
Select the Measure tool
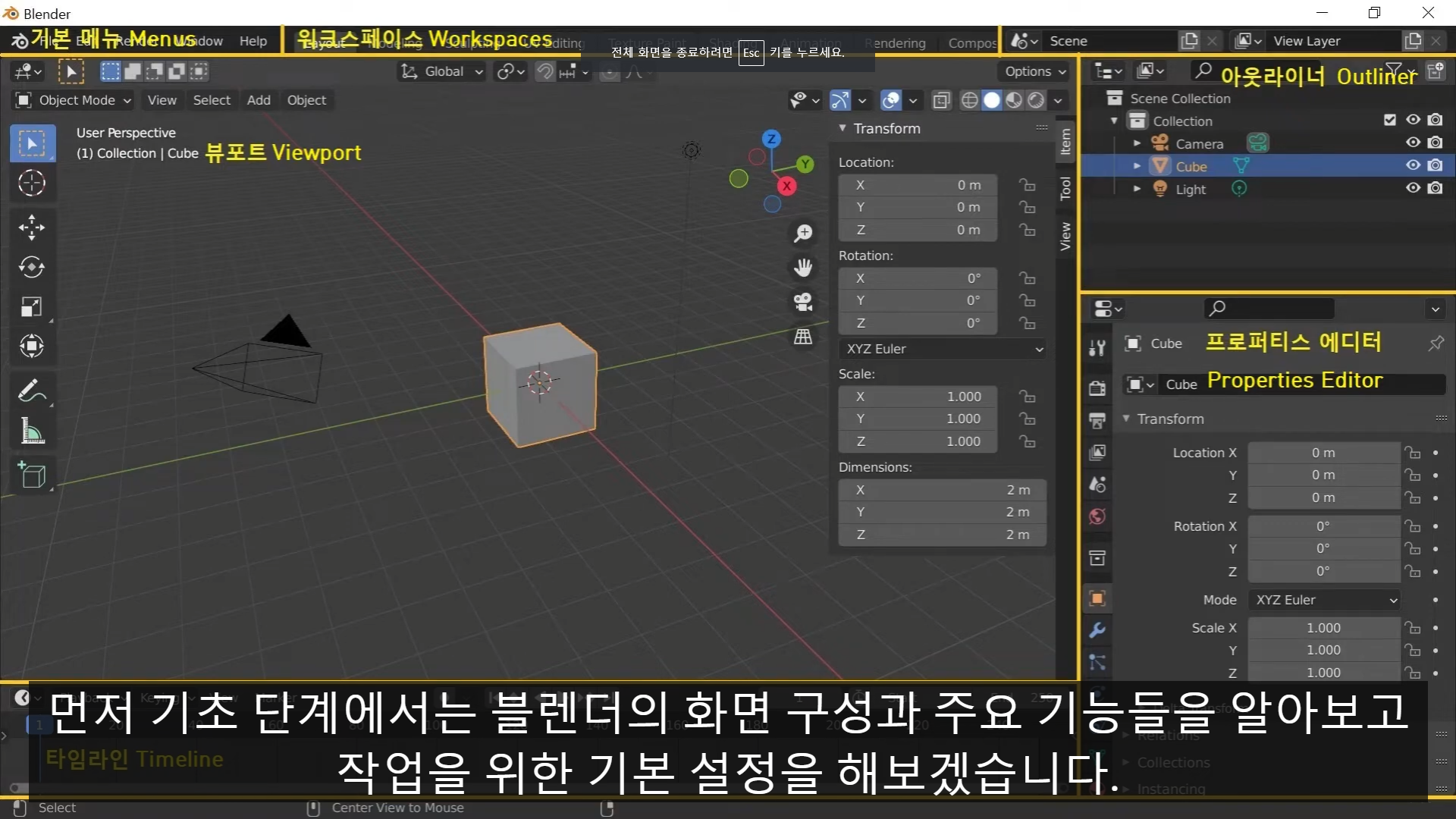[x=32, y=431]
